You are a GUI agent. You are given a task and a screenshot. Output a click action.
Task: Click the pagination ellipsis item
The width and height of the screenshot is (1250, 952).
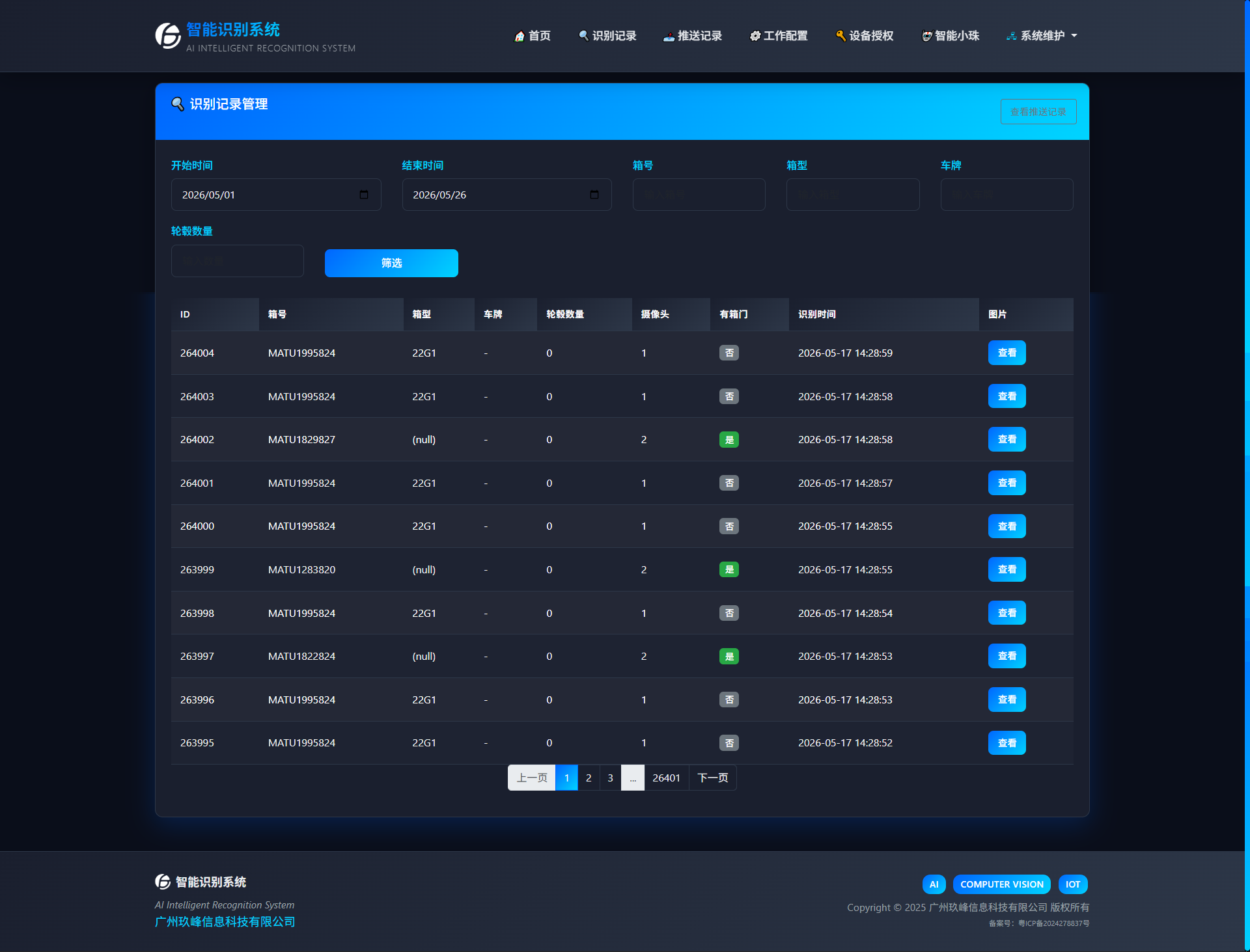633,778
